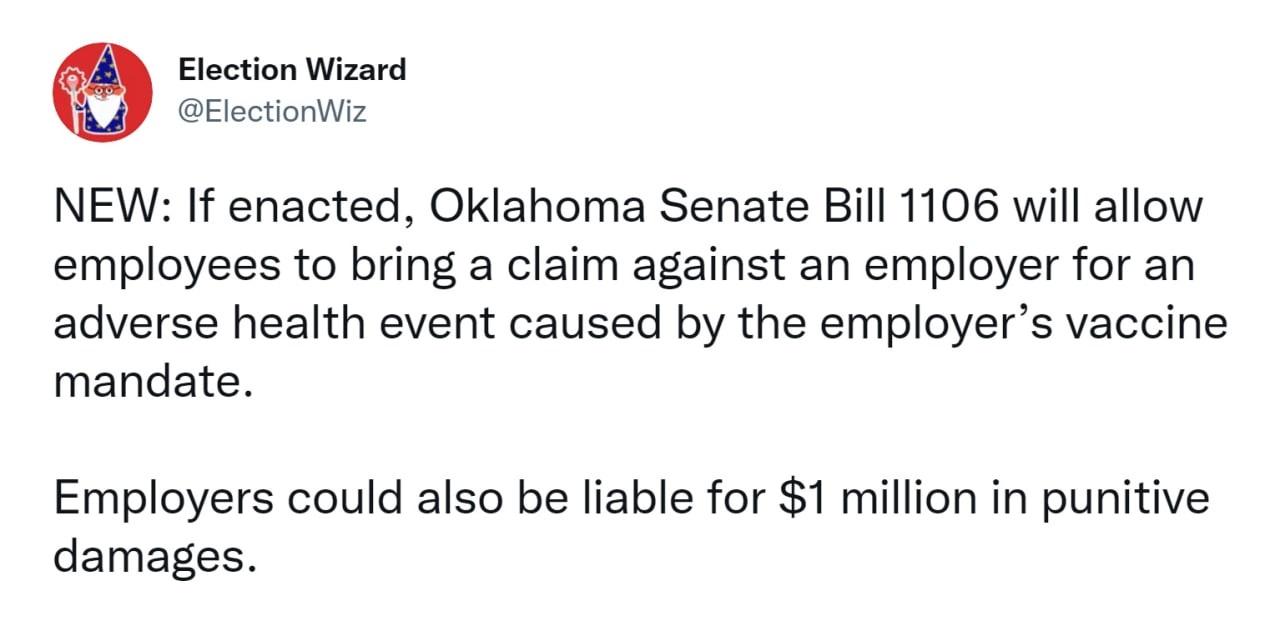
Task: Click the word "NEW:" in the tweet
Action: coord(103,206)
